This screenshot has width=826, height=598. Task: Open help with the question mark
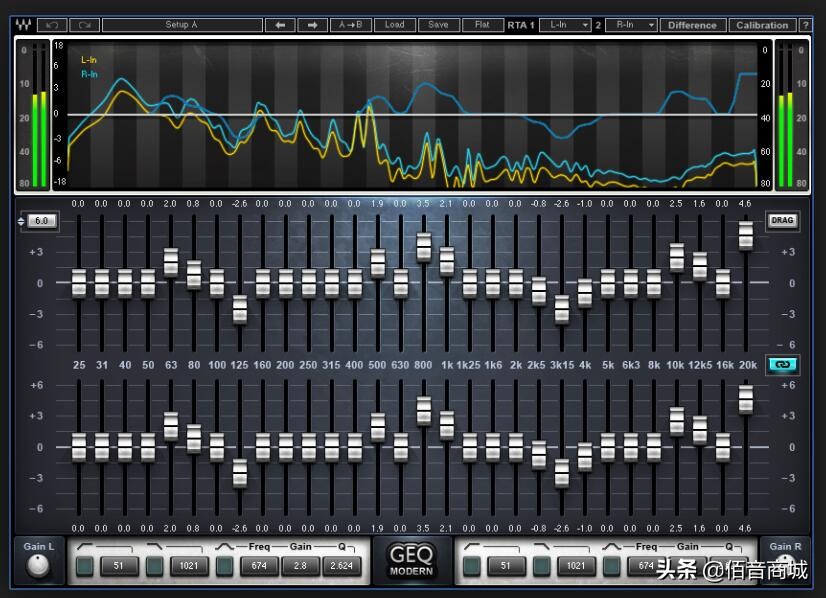click(805, 25)
